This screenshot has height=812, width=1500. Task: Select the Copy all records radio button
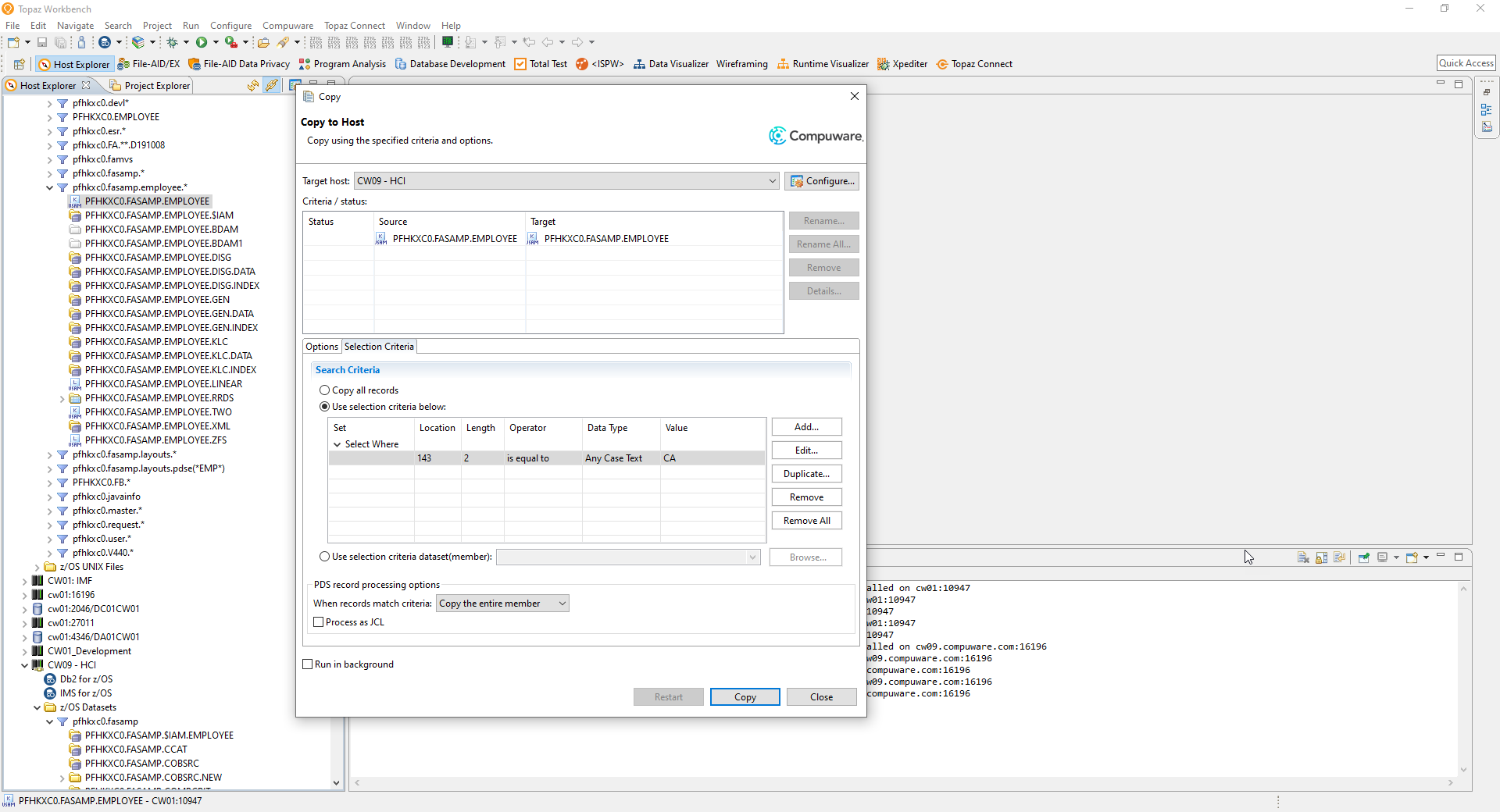click(x=324, y=390)
